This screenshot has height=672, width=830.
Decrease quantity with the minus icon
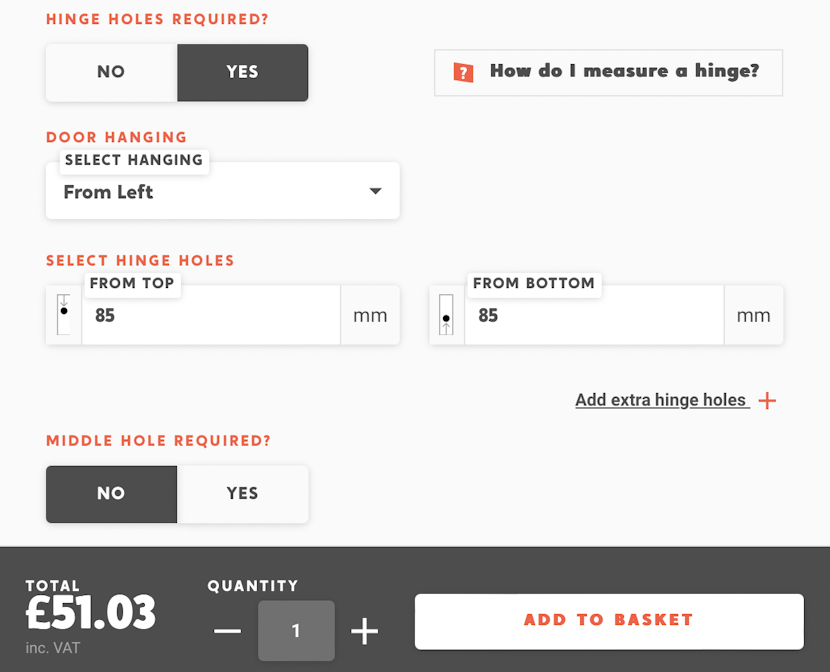click(x=228, y=631)
